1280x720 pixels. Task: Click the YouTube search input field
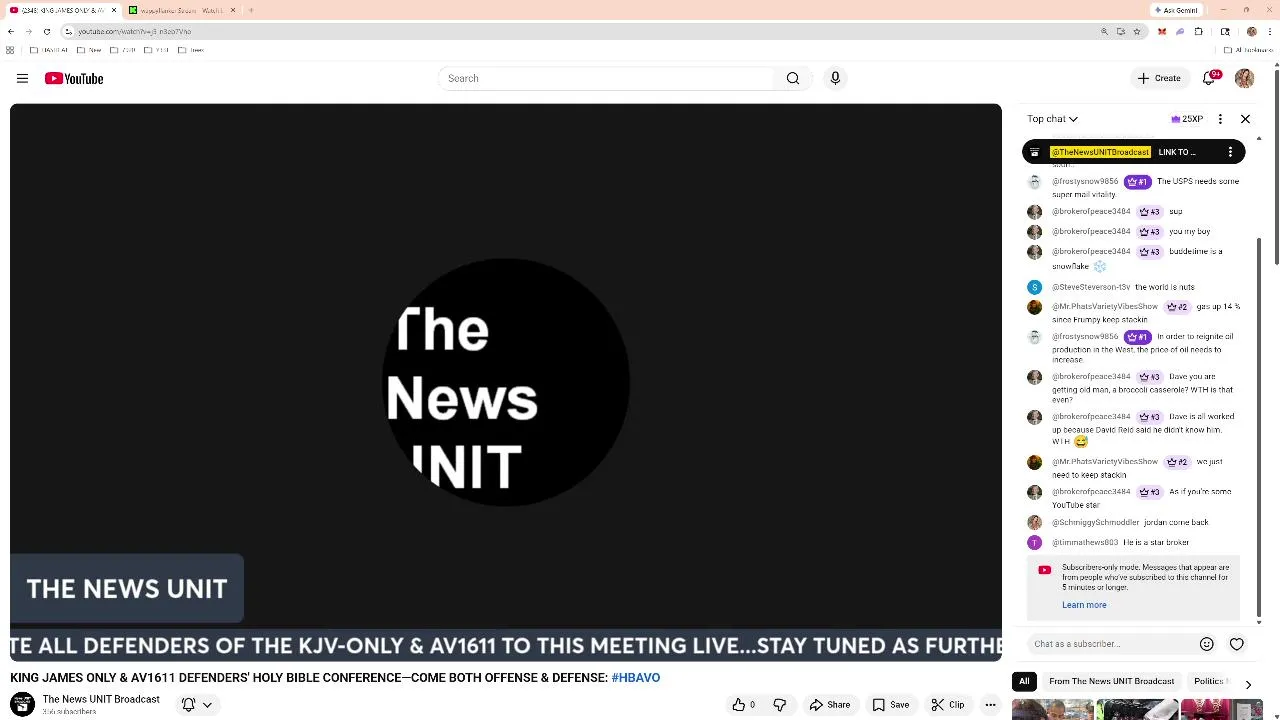tap(605, 78)
